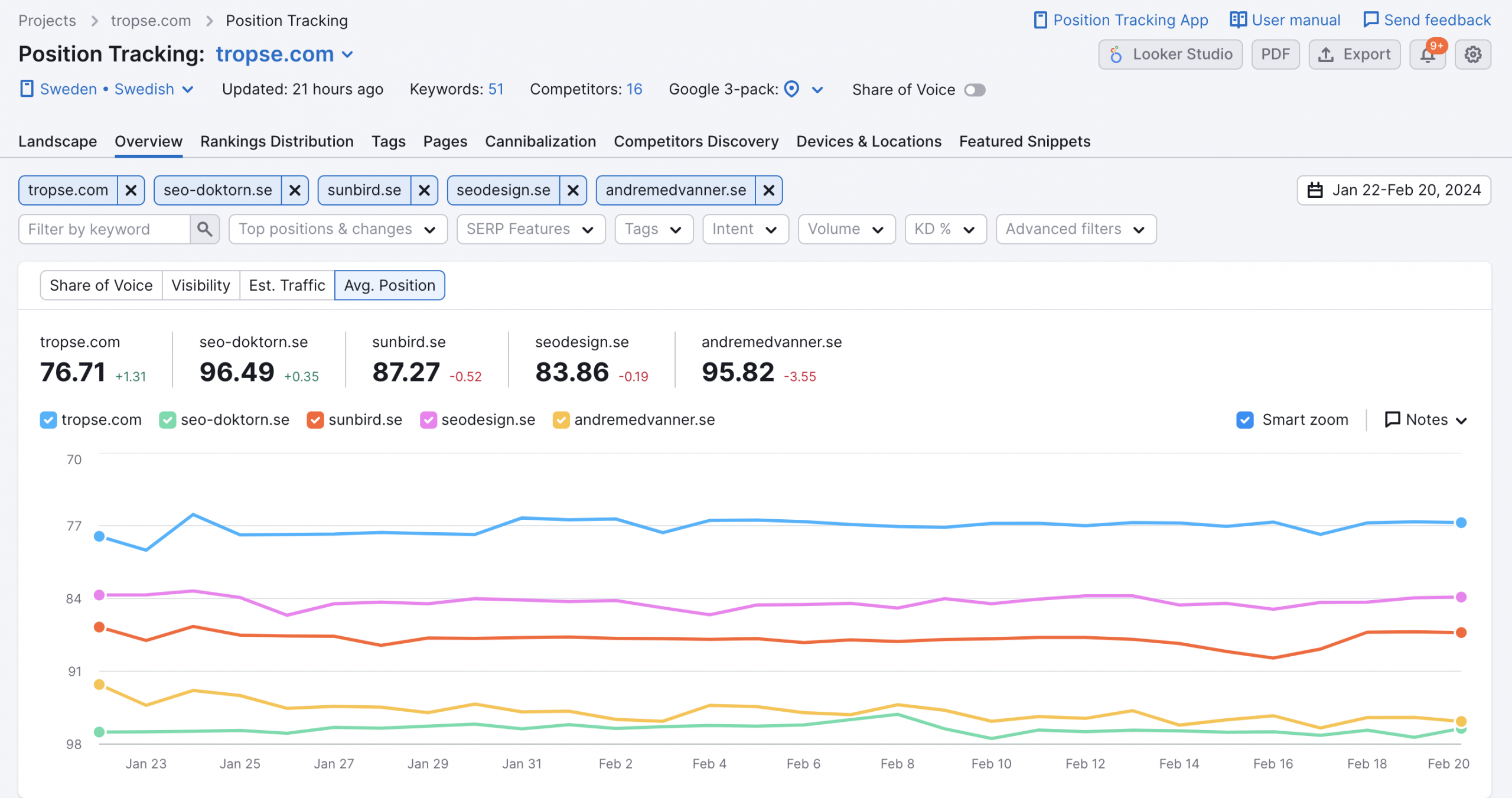Disable Smart zoom checkbox
The width and height of the screenshot is (1512, 798).
1245,420
